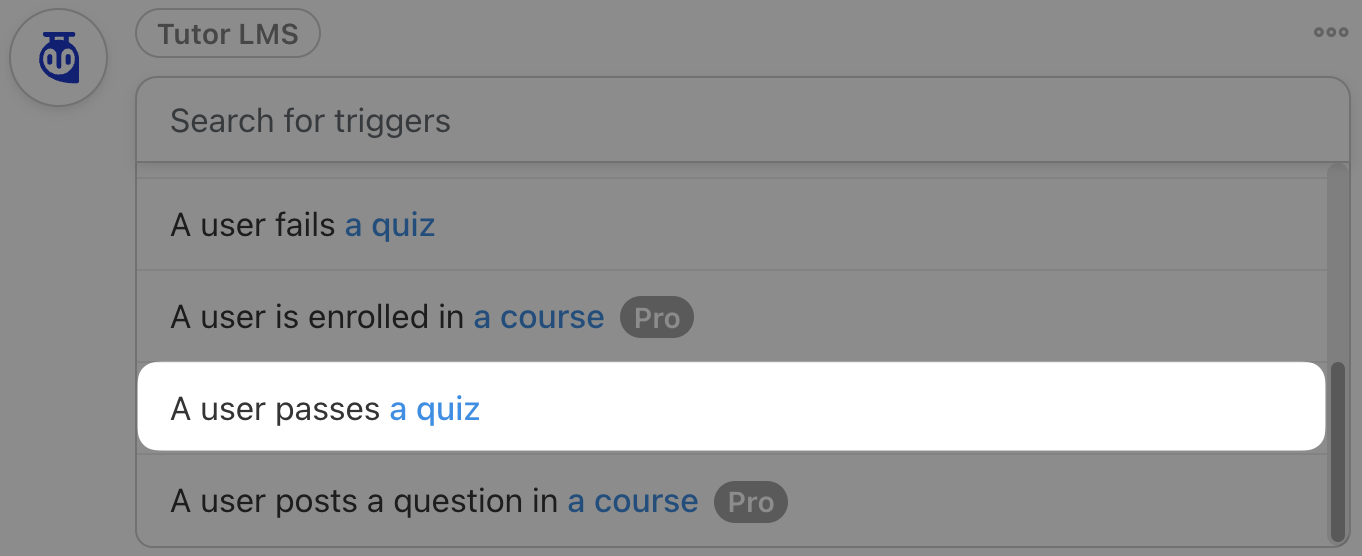
Task: Open the three-dot more options menu
Action: (x=1330, y=32)
